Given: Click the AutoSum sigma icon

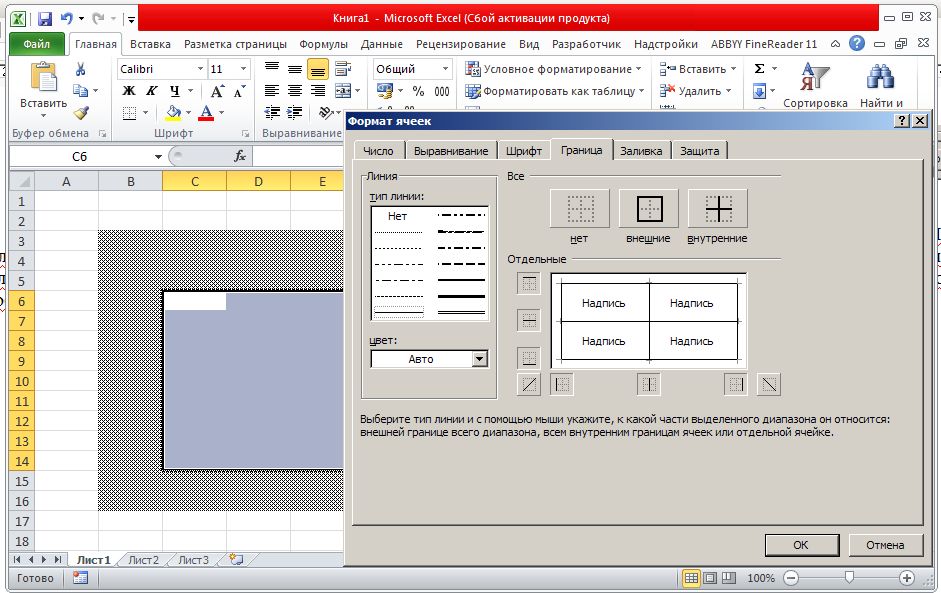Looking at the screenshot, I should click(759, 68).
